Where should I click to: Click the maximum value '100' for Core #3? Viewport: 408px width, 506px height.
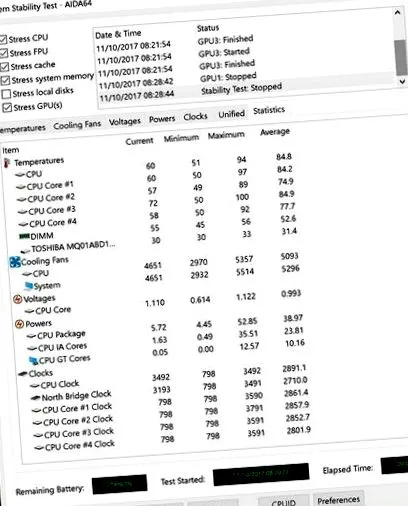[x=242, y=197]
